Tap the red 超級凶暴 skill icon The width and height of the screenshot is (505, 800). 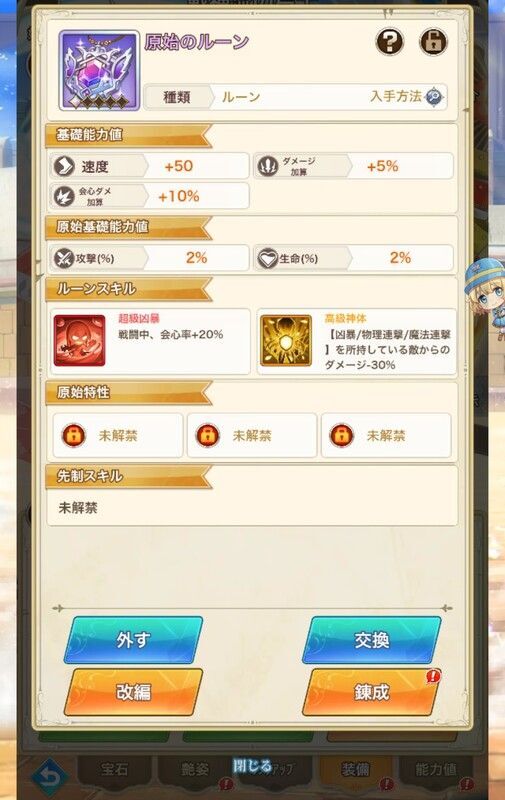click(x=80, y=340)
